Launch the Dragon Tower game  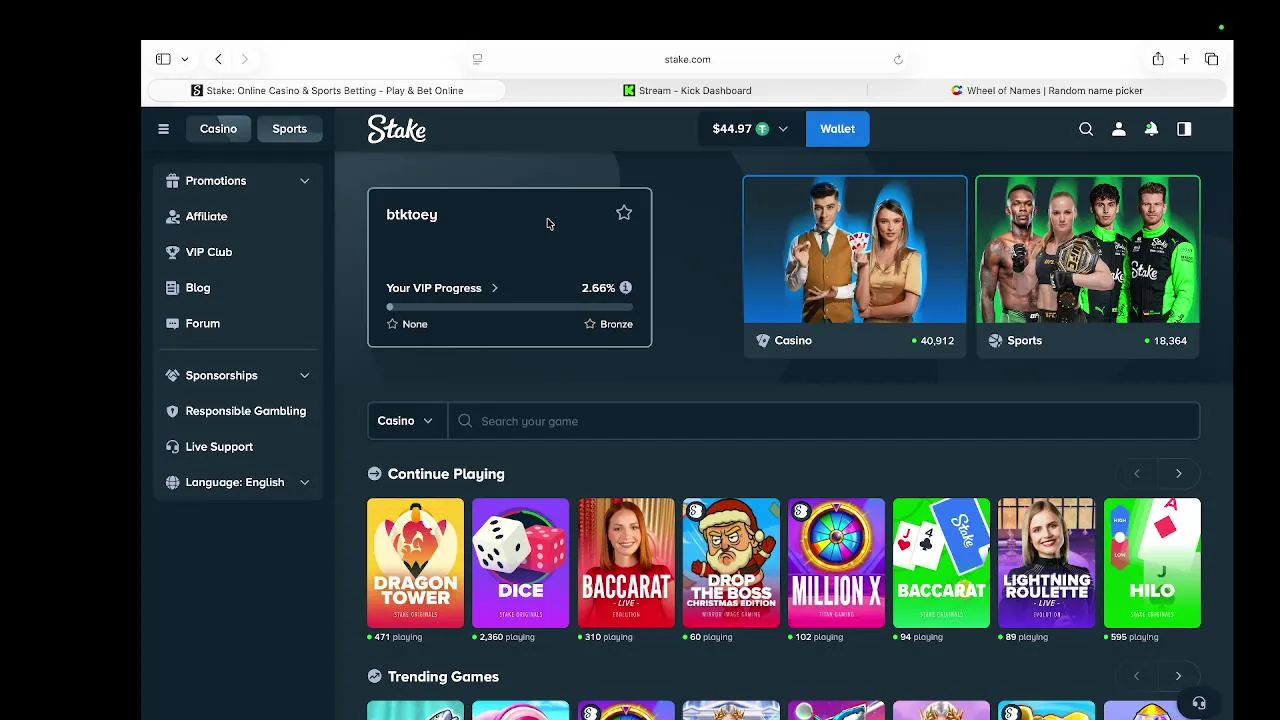coord(415,563)
